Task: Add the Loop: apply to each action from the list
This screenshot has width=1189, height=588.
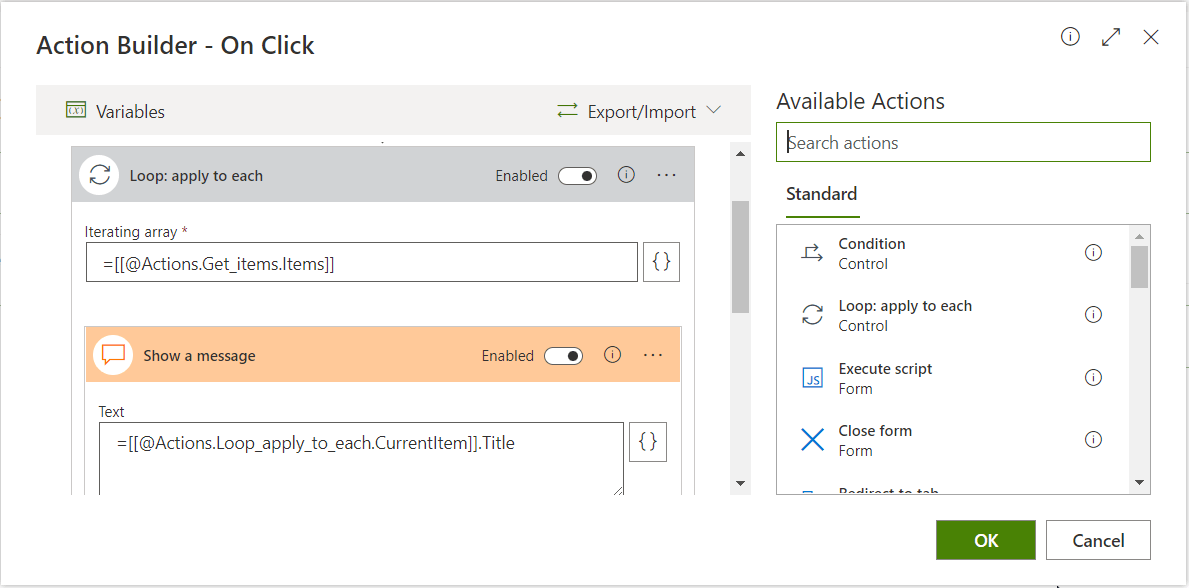Action: 905,315
